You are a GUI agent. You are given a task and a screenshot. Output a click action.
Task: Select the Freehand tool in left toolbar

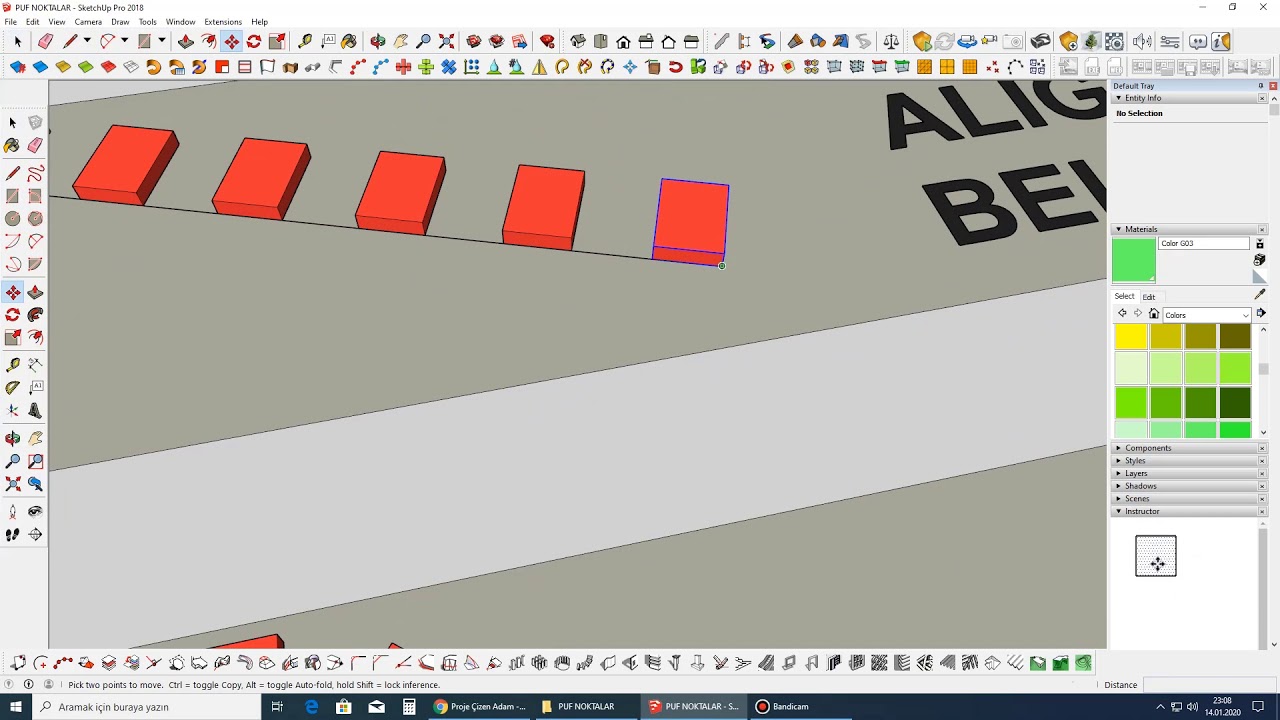point(35,174)
